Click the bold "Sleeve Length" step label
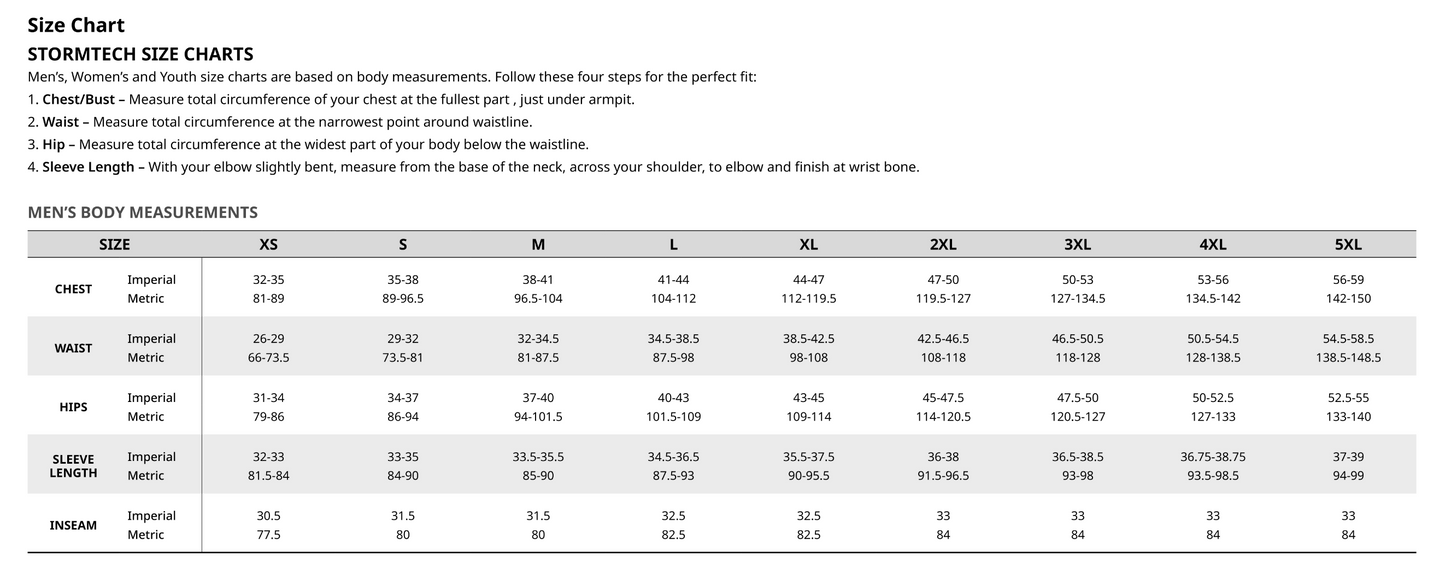Screen dimensions: 1445x568 coord(88,167)
